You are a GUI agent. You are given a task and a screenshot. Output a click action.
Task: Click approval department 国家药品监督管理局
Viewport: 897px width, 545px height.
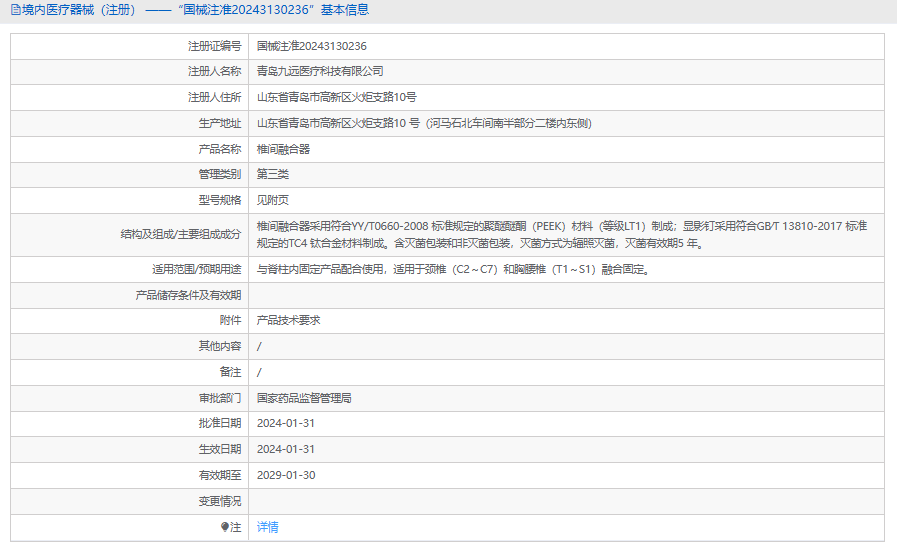coord(304,397)
